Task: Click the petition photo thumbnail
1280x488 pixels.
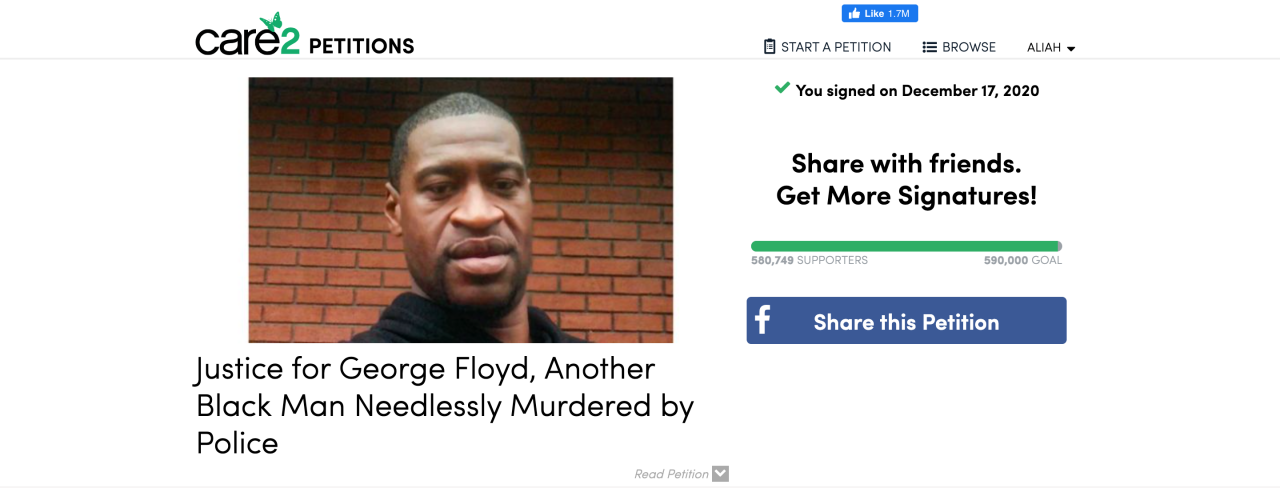Action: pos(461,210)
